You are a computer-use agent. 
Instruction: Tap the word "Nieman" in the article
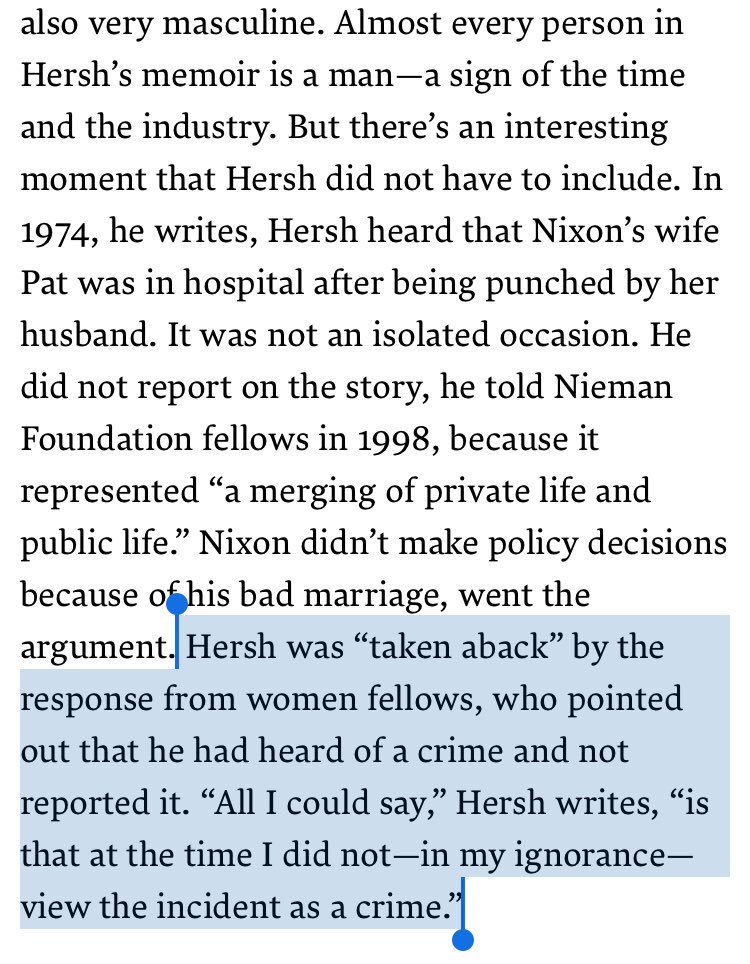tap(613, 387)
